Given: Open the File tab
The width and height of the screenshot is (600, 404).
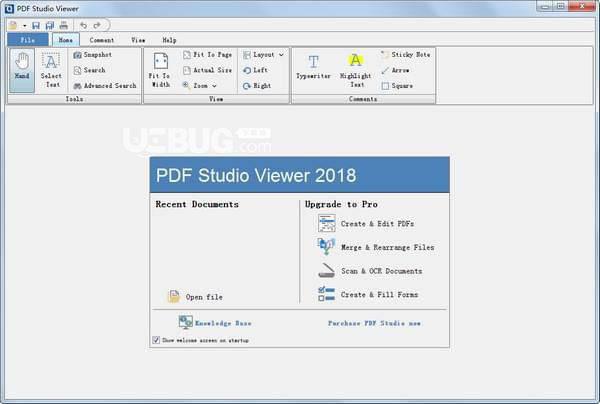Looking at the screenshot, I should tap(28, 40).
